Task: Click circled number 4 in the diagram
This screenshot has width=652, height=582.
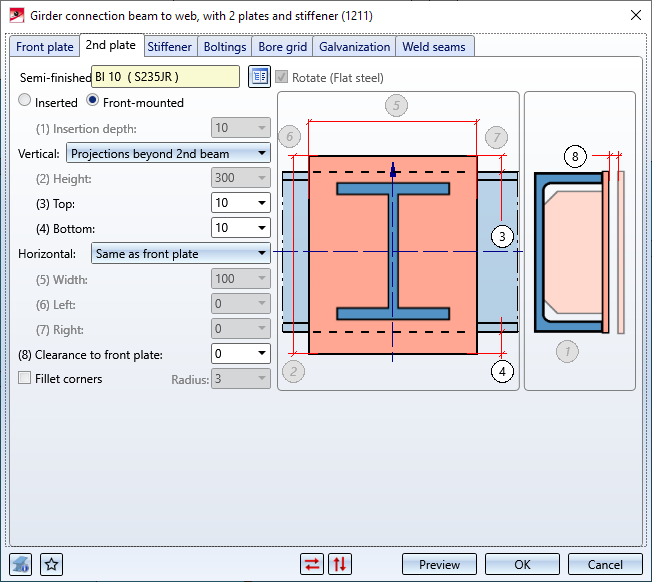Action: [x=503, y=371]
